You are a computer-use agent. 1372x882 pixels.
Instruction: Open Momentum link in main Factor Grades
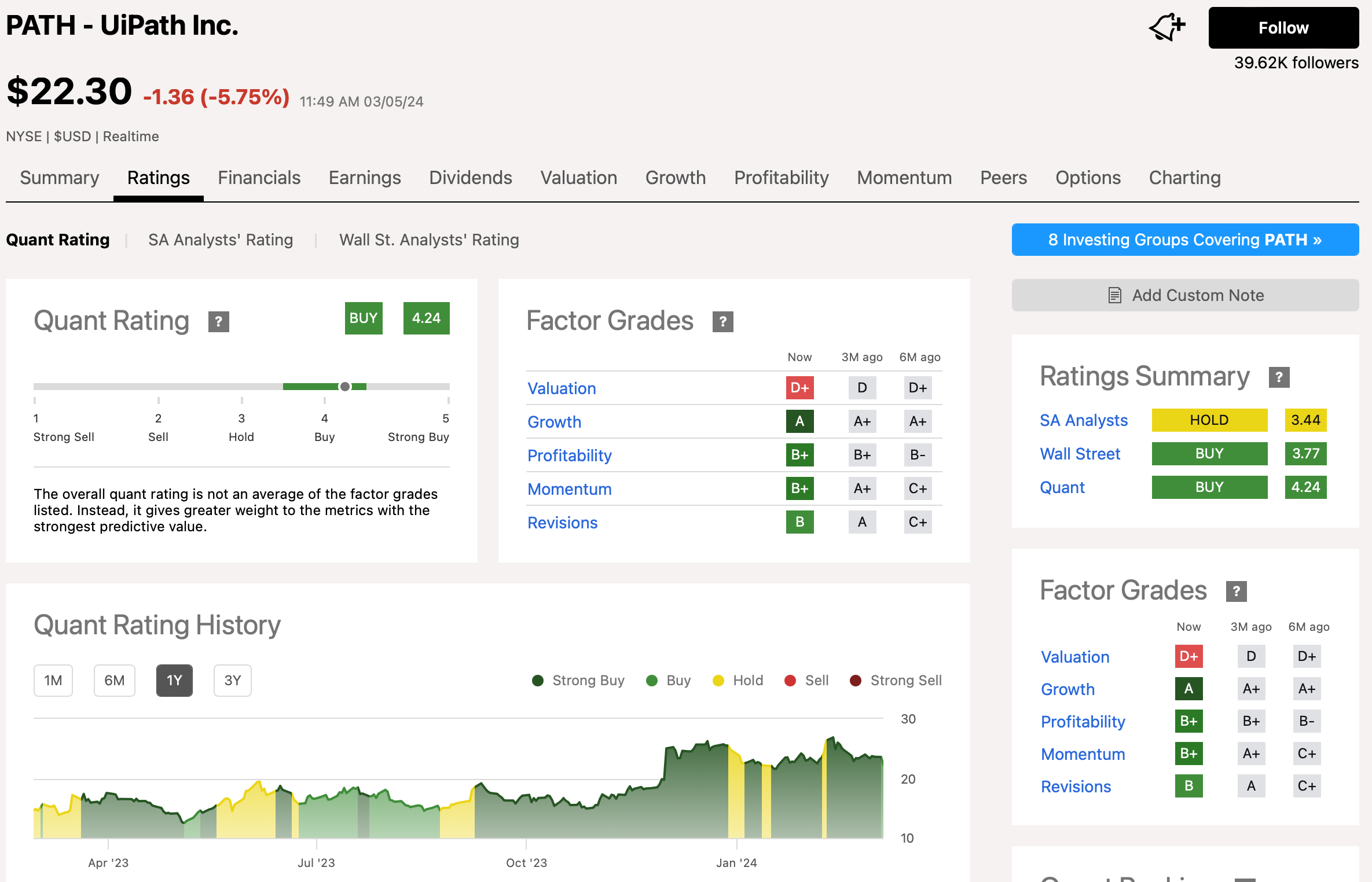click(570, 489)
